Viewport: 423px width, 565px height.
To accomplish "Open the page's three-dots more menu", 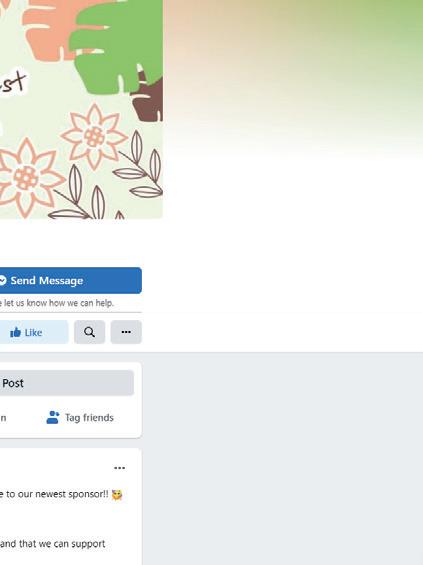I will 126,332.
